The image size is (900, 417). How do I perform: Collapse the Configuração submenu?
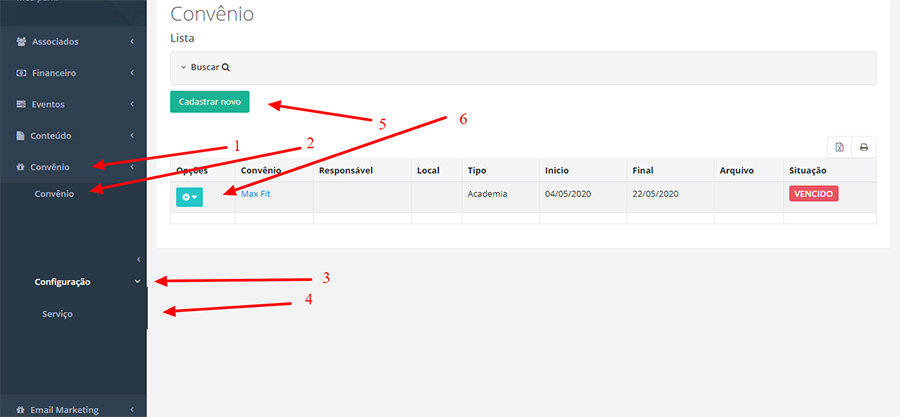137,282
